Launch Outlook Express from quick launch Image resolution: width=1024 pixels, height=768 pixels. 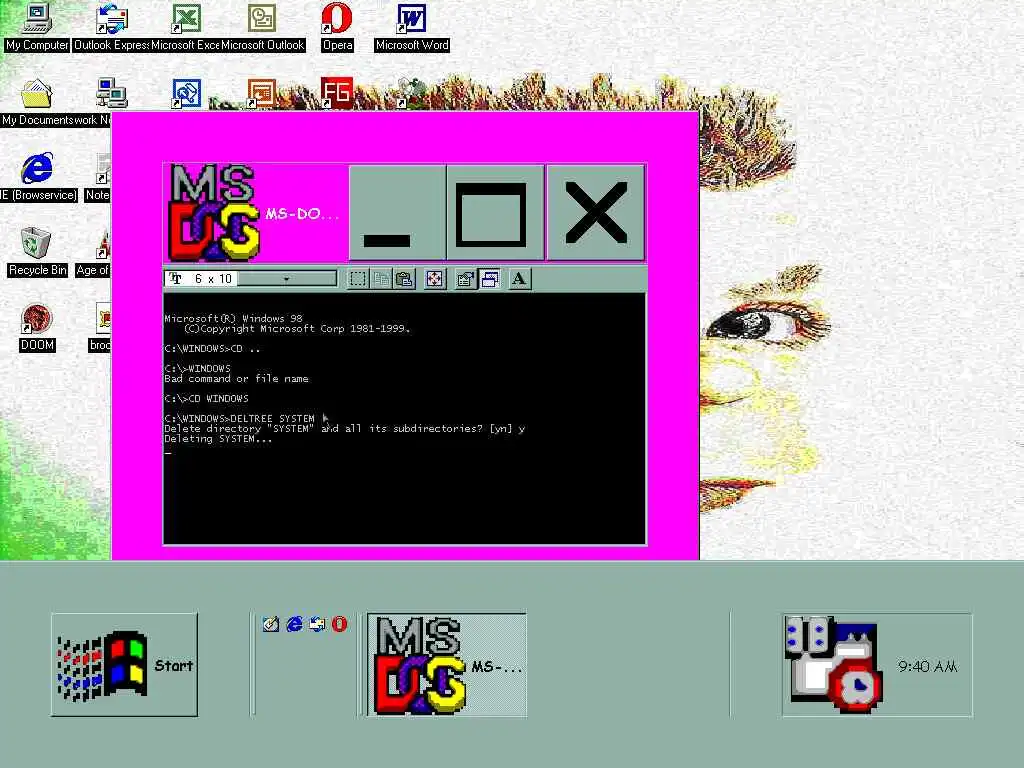click(x=317, y=624)
